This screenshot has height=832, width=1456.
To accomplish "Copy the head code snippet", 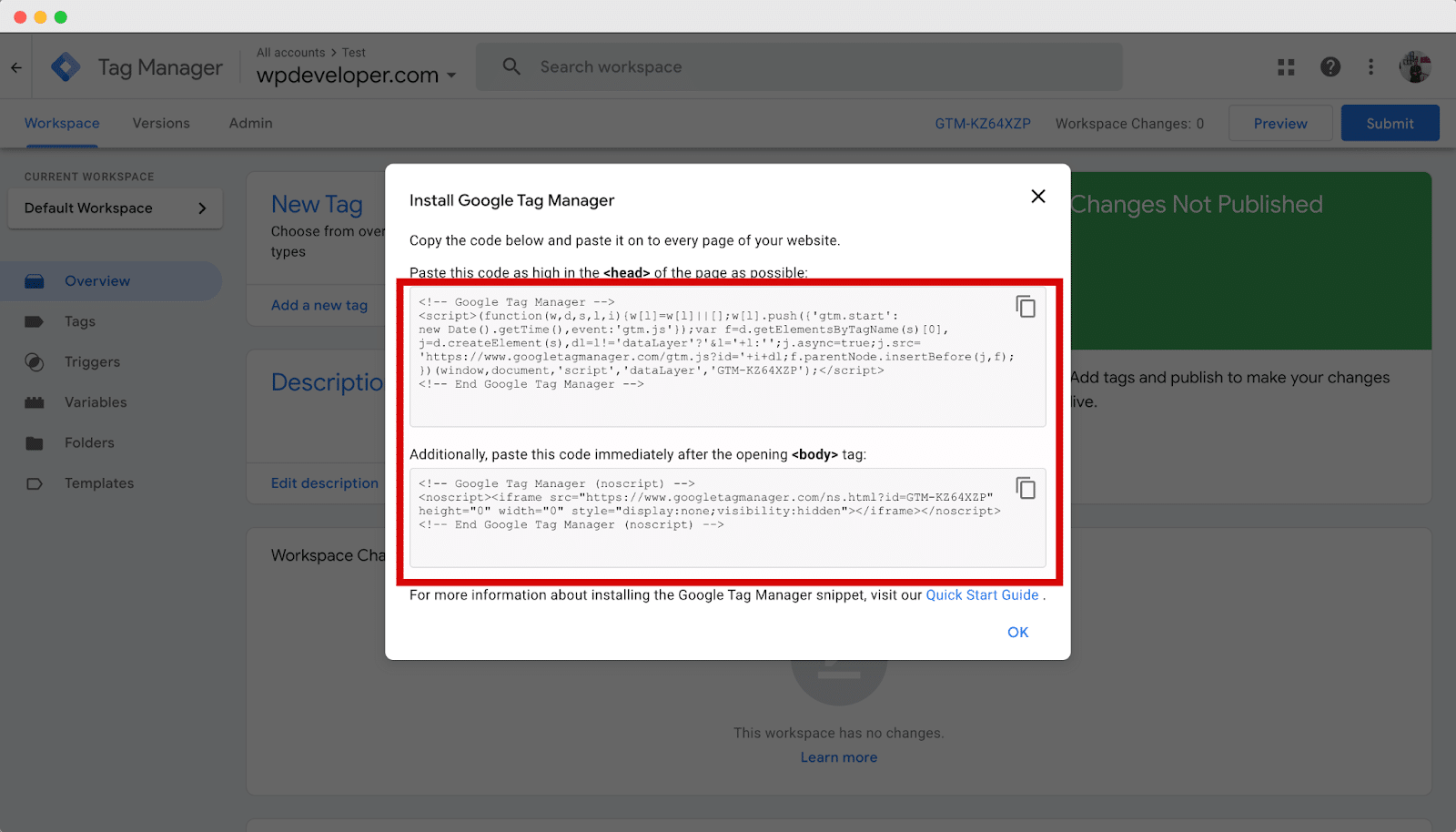I will coord(1026,307).
